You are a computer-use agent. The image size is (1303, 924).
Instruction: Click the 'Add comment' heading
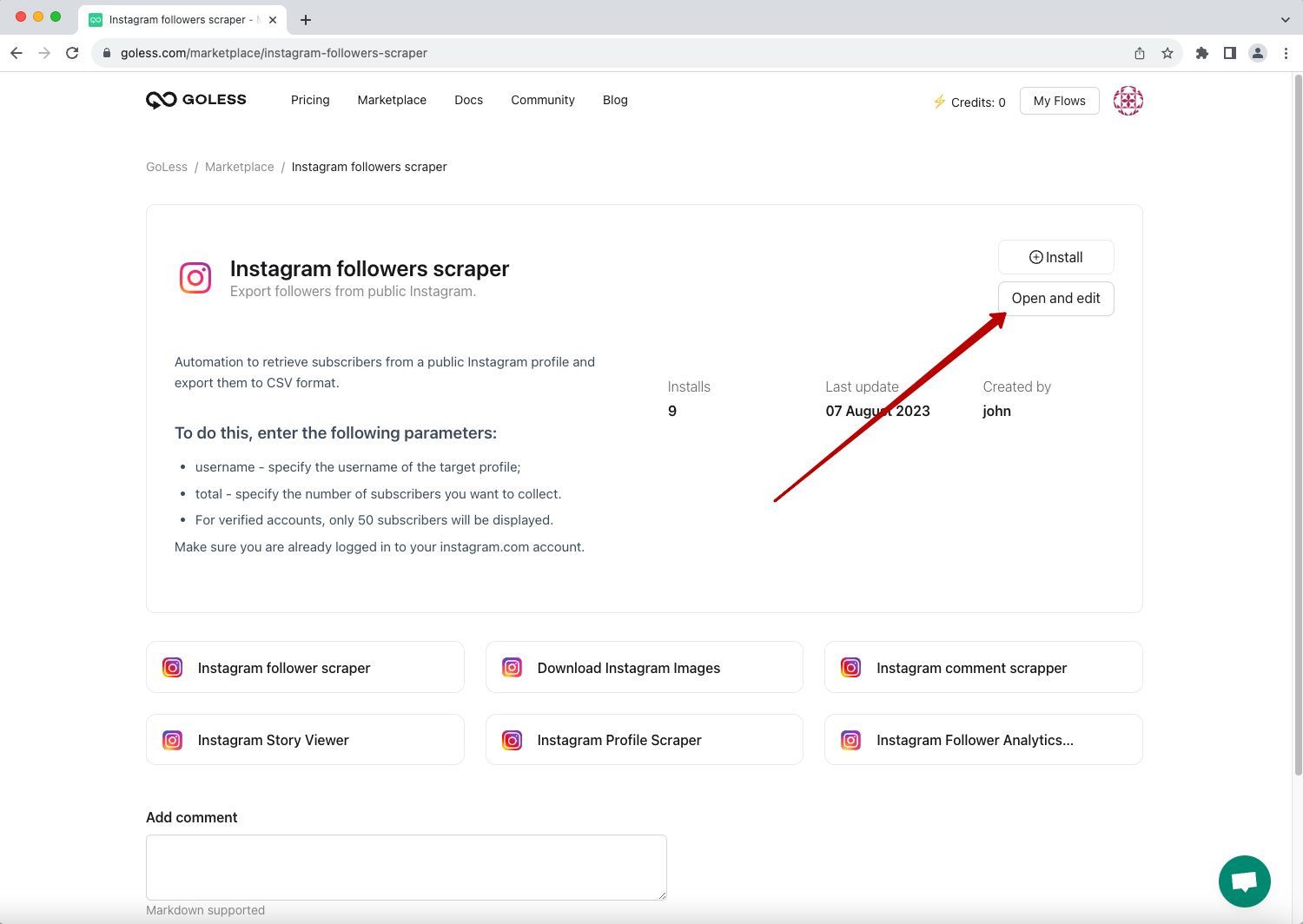click(192, 817)
